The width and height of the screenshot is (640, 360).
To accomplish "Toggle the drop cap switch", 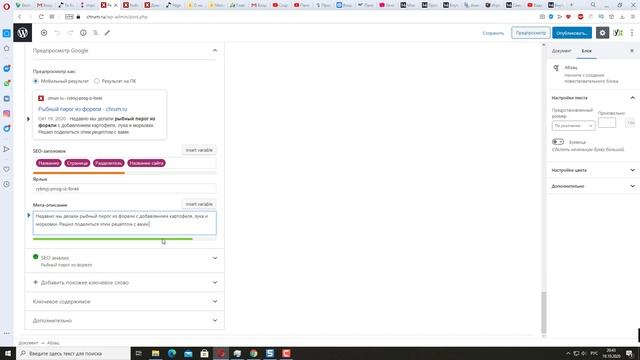I will click(558, 142).
